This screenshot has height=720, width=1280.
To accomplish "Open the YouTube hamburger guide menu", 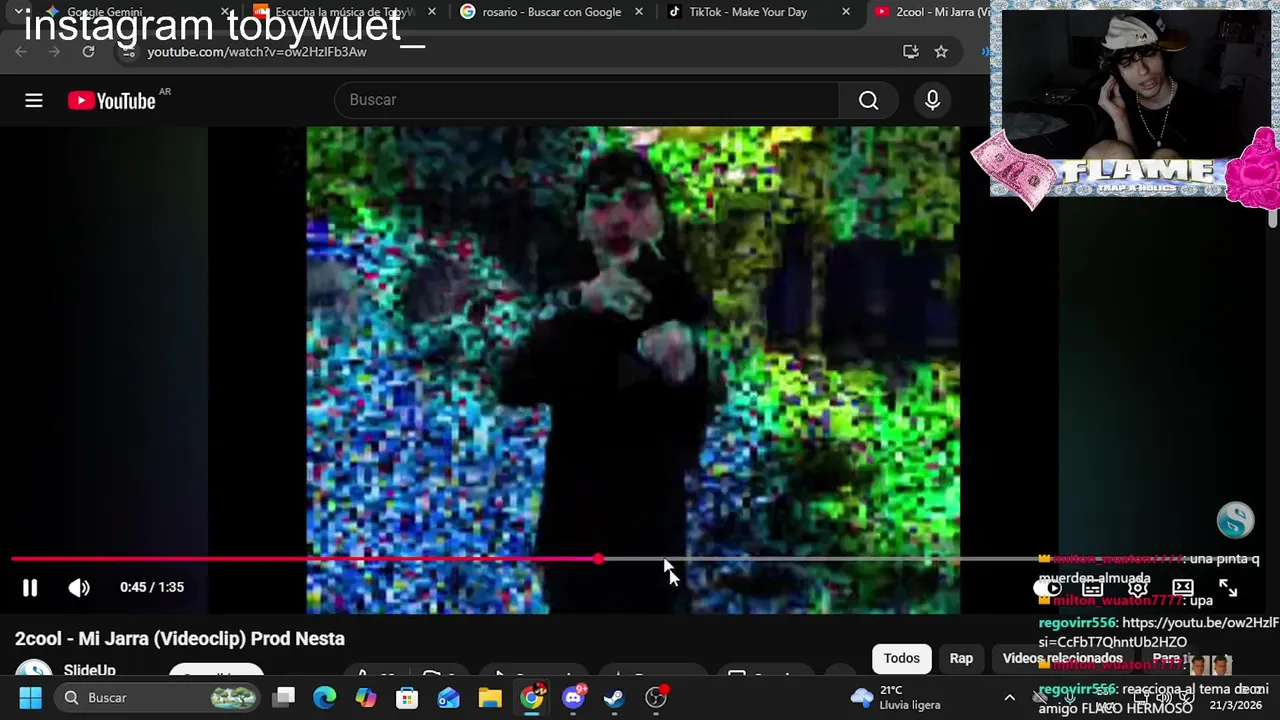I will click(34, 100).
